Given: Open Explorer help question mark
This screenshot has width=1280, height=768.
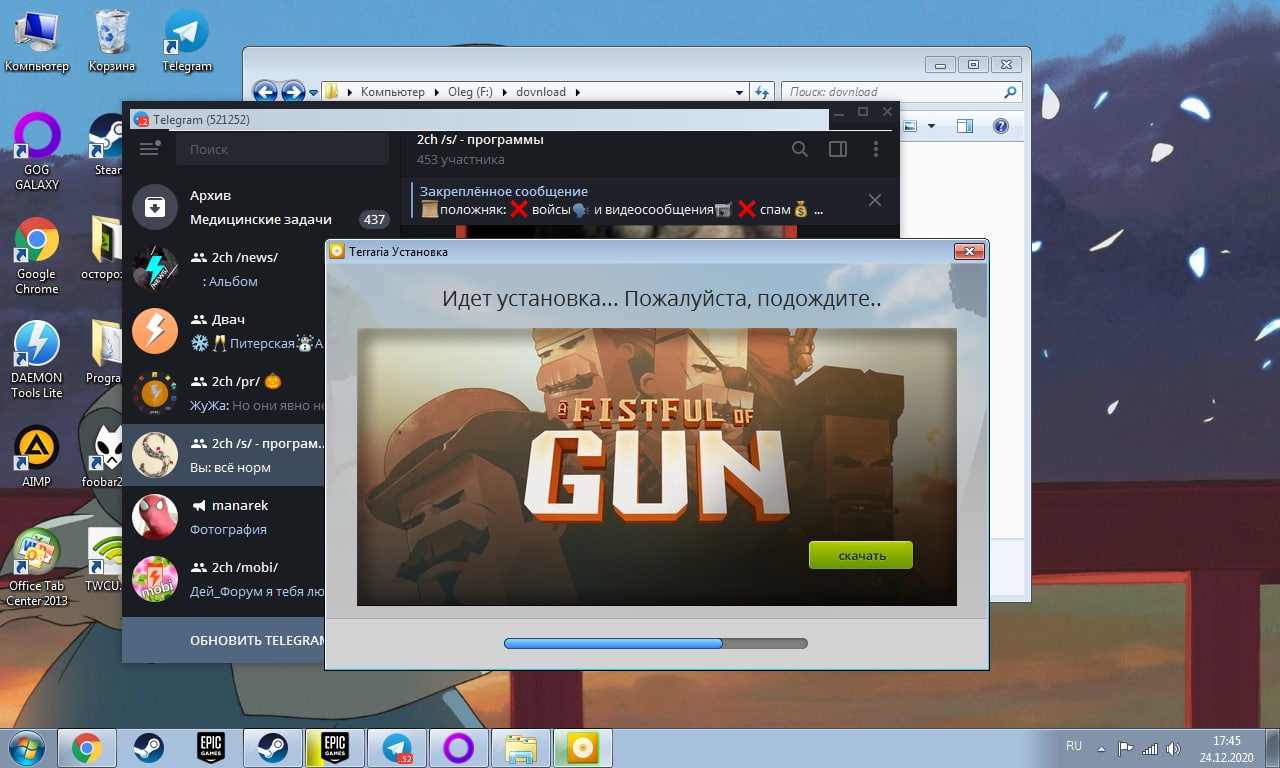Looking at the screenshot, I should coord(1000,126).
